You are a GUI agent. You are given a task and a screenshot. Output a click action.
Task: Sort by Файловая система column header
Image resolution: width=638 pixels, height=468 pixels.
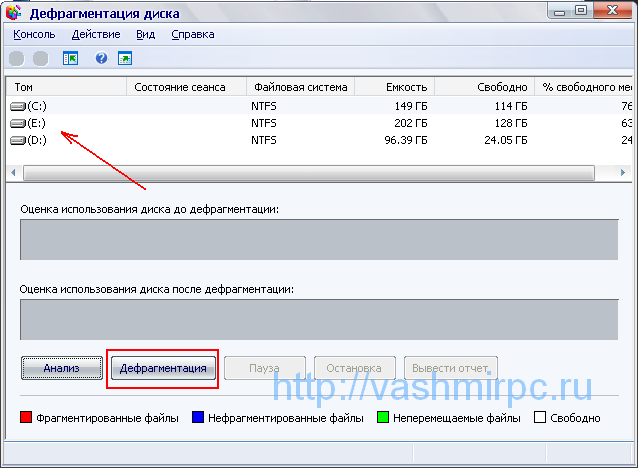301,87
